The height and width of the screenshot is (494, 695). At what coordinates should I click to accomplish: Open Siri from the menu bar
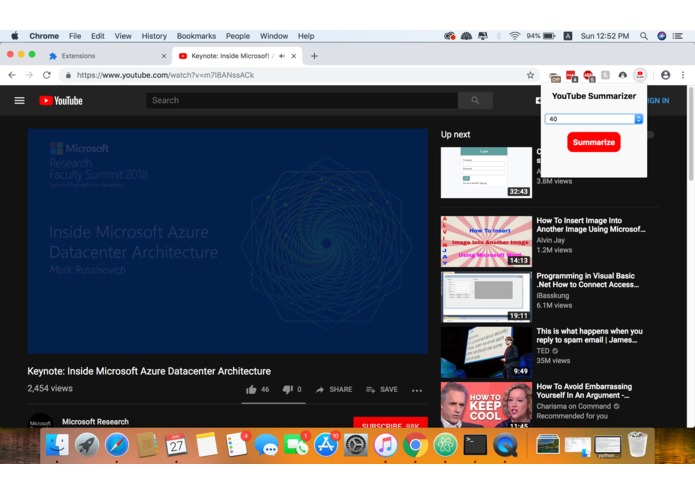click(x=661, y=36)
